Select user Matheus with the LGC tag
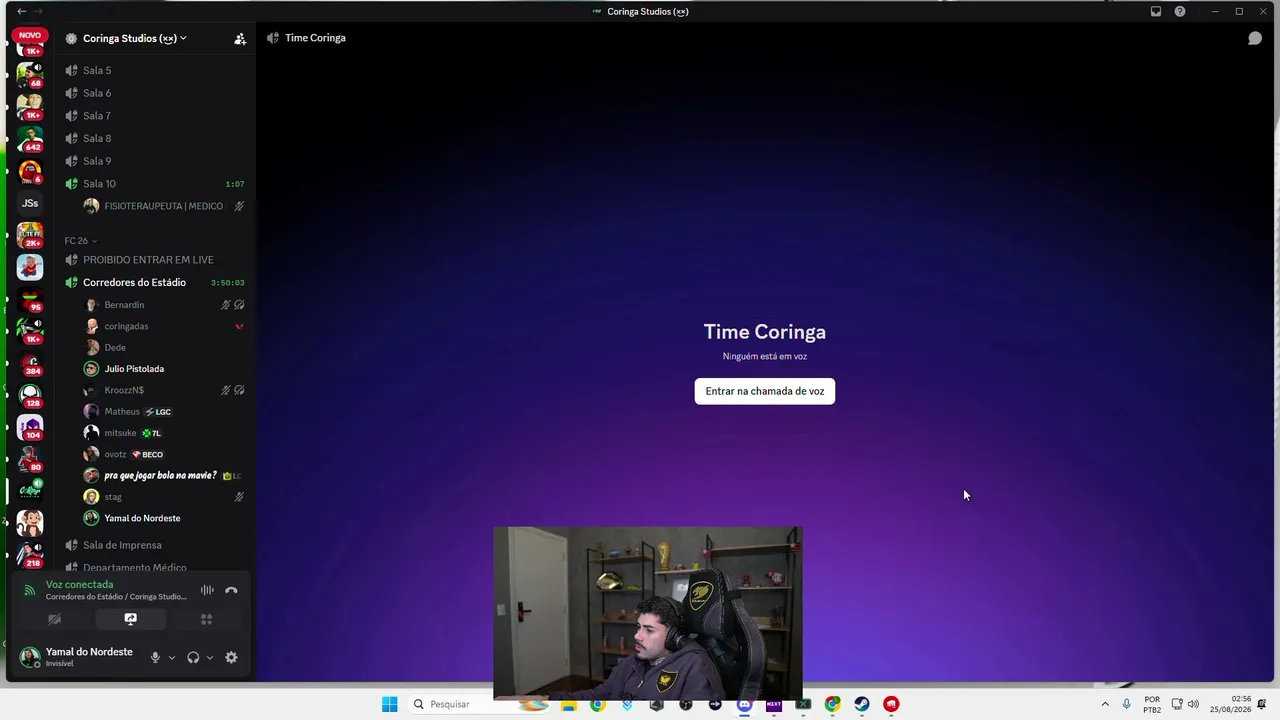 tap(164, 412)
